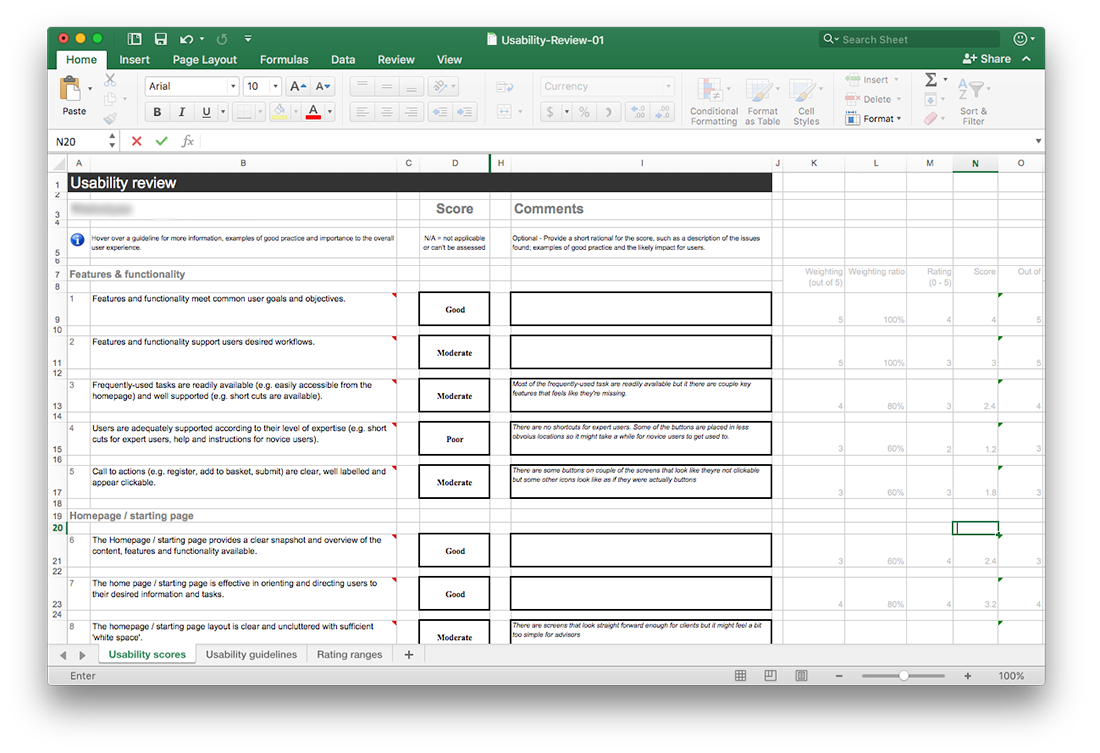1100x753 pixels.
Task: Click the green confirm entry checkmark
Action: point(162,142)
